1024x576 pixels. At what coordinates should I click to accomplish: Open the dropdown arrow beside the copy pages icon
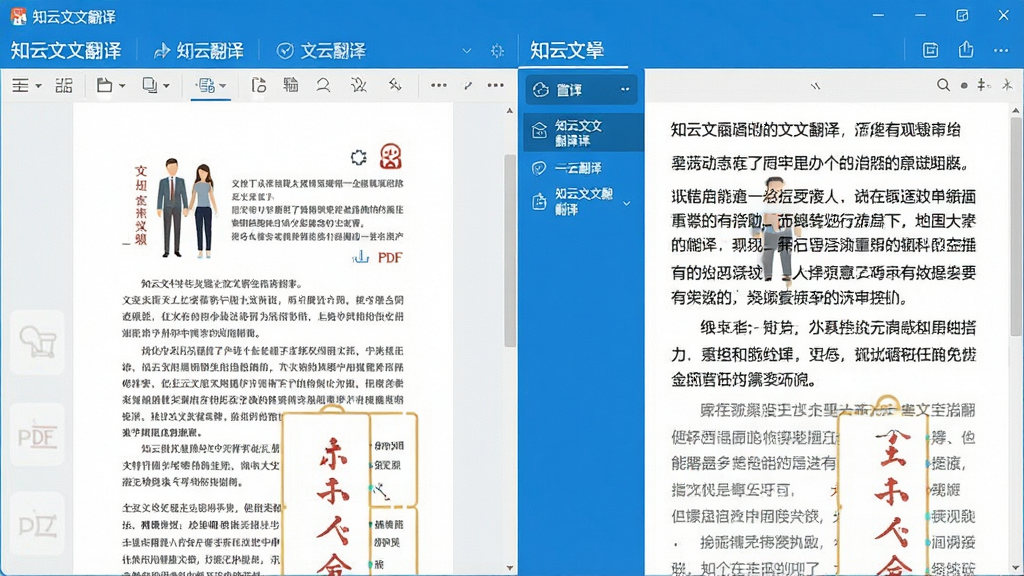point(167,86)
